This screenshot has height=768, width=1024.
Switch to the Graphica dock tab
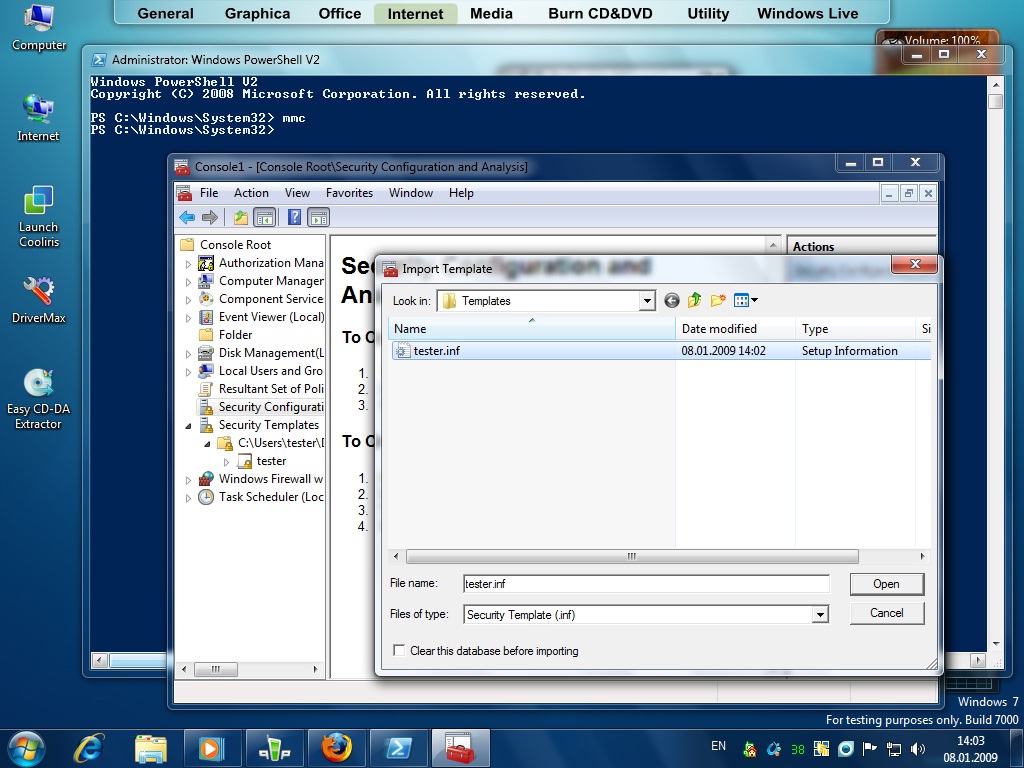click(x=257, y=14)
